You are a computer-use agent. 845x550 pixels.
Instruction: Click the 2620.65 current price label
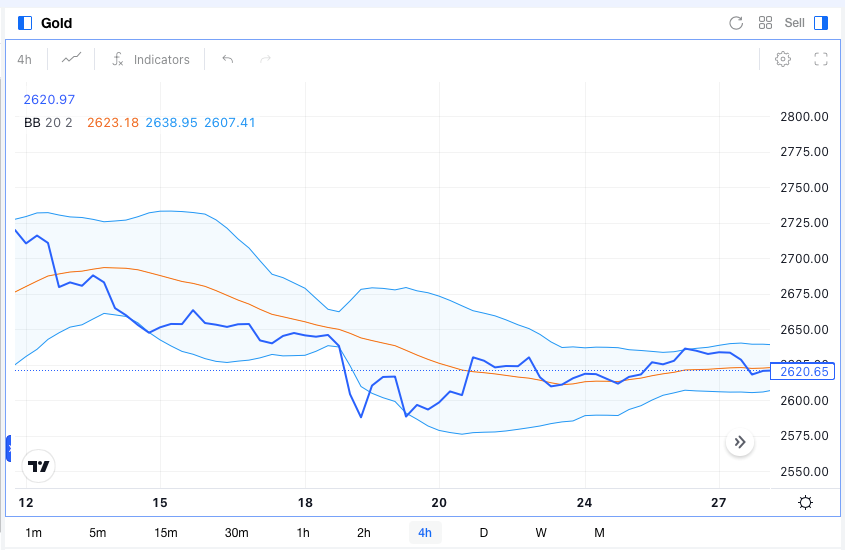tap(805, 371)
